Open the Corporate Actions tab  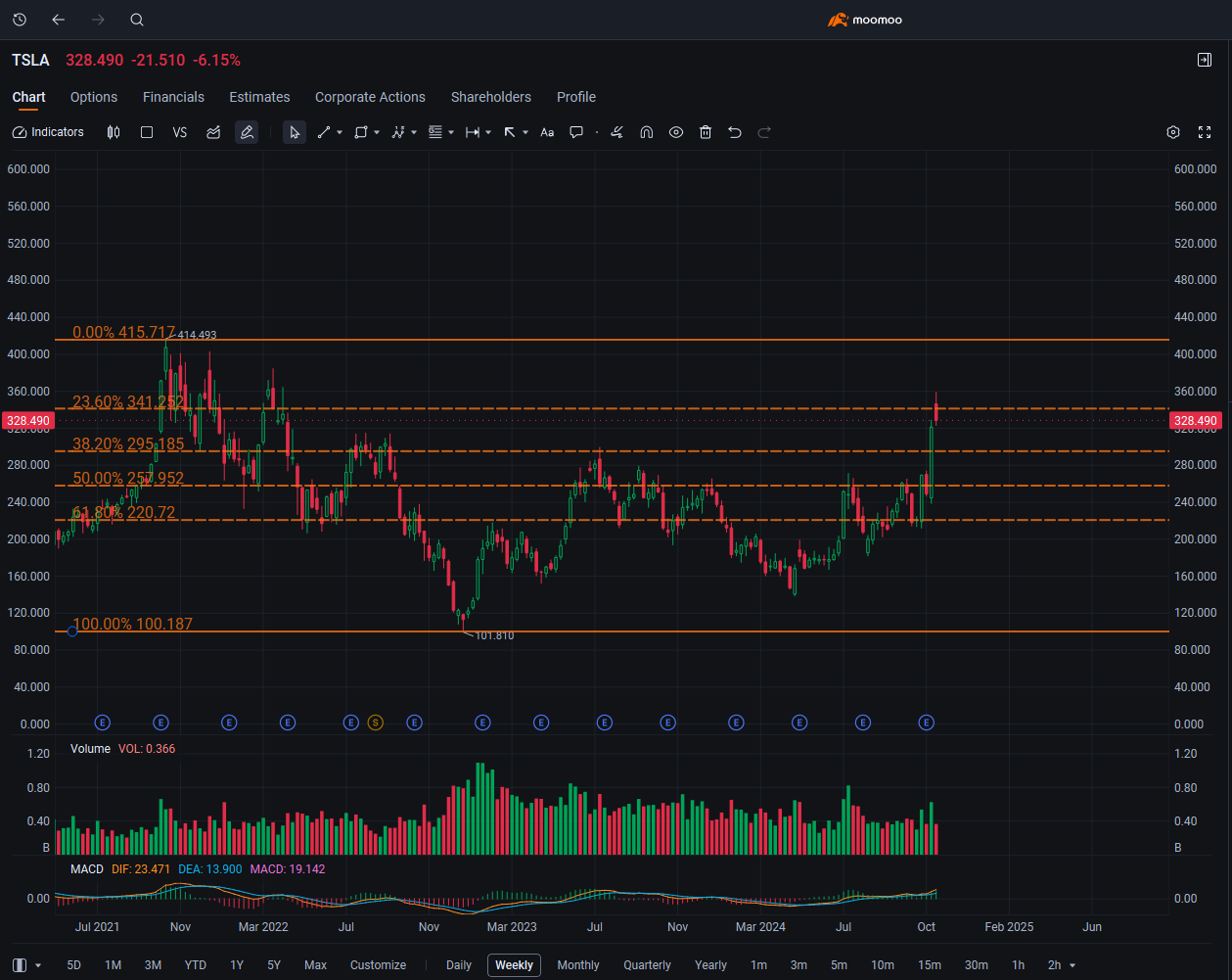[370, 97]
